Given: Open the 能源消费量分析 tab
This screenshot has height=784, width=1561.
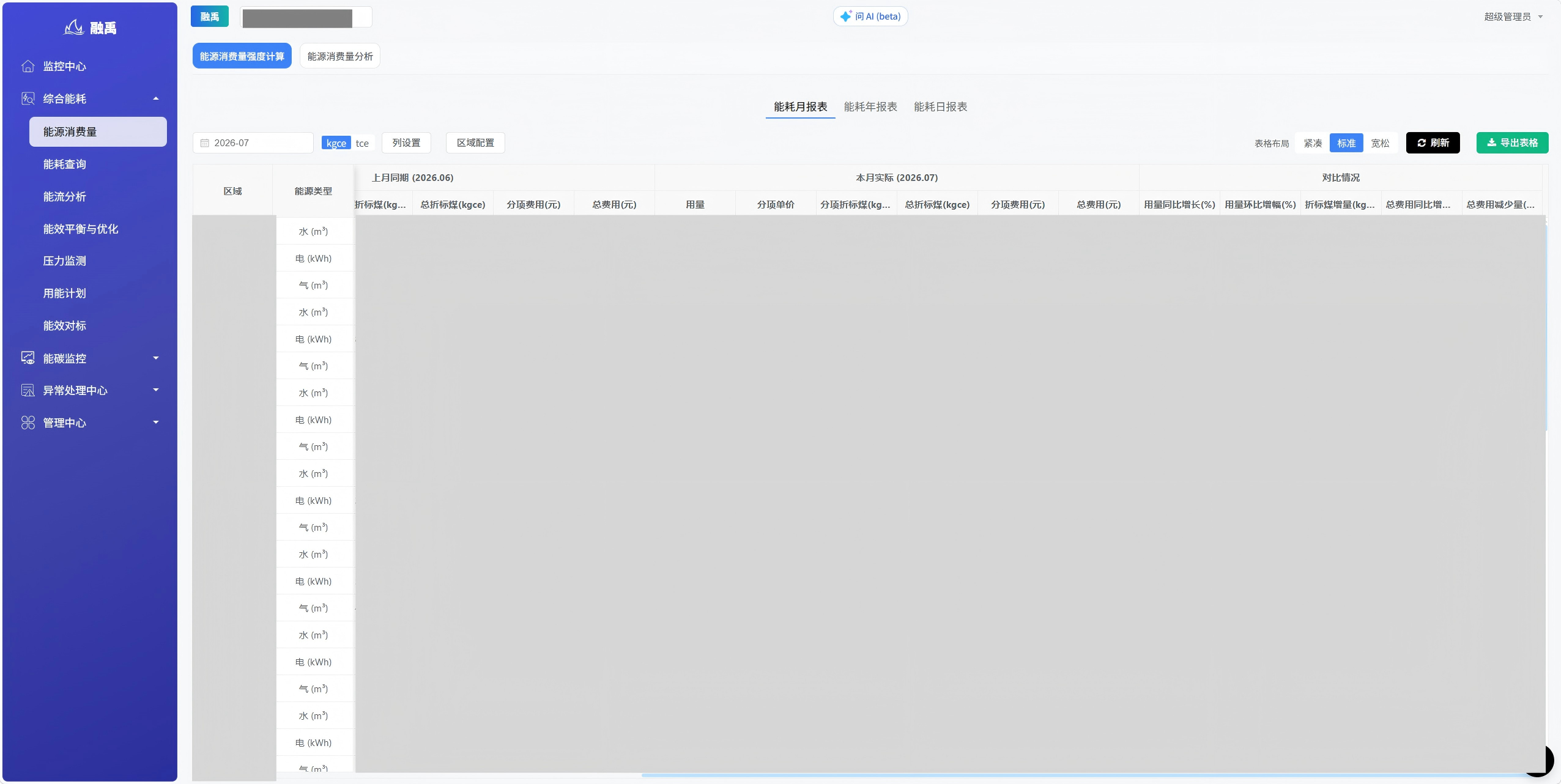Looking at the screenshot, I should [x=340, y=56].
